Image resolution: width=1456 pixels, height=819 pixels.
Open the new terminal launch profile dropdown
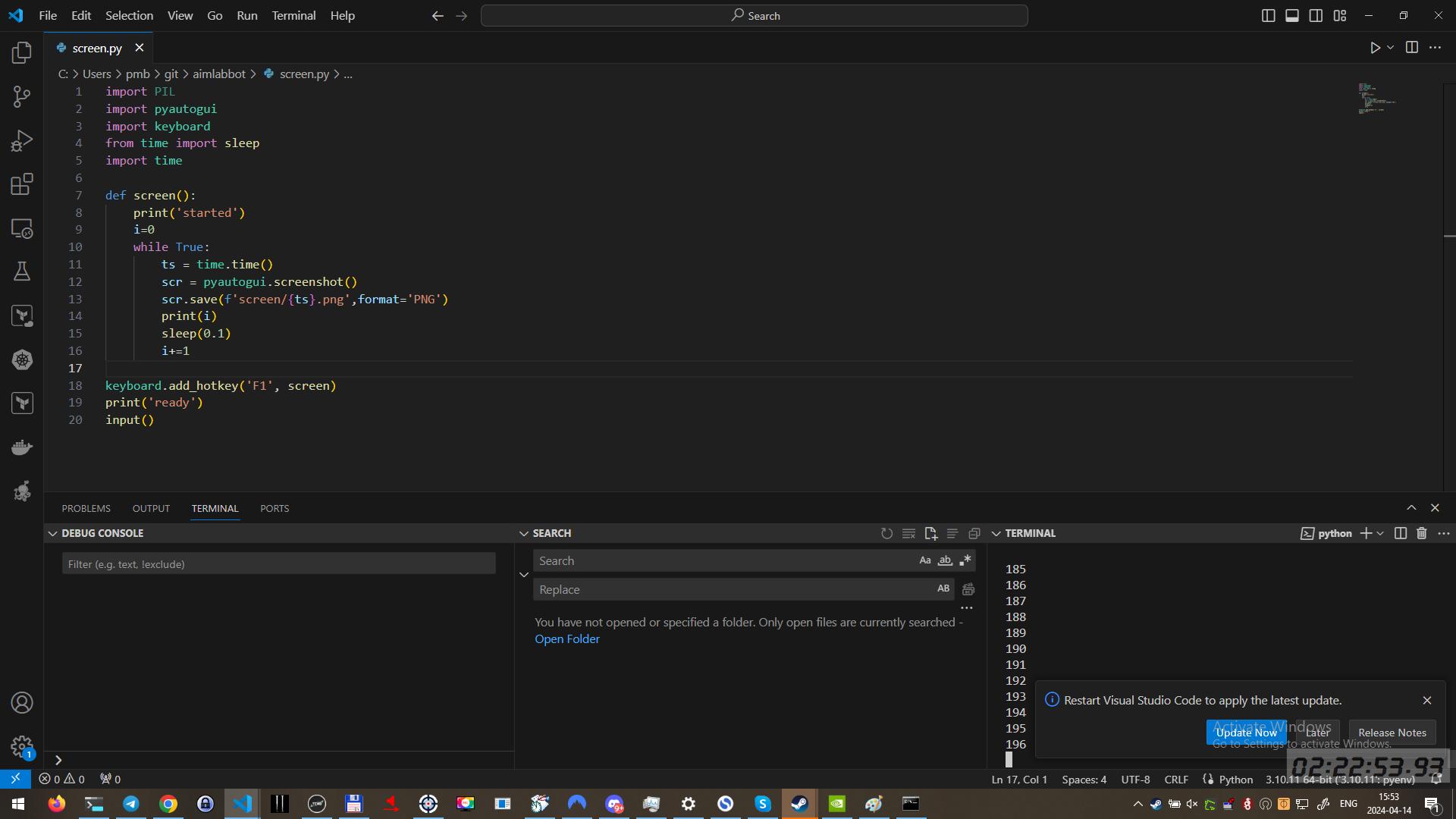tap(1380, 533)
